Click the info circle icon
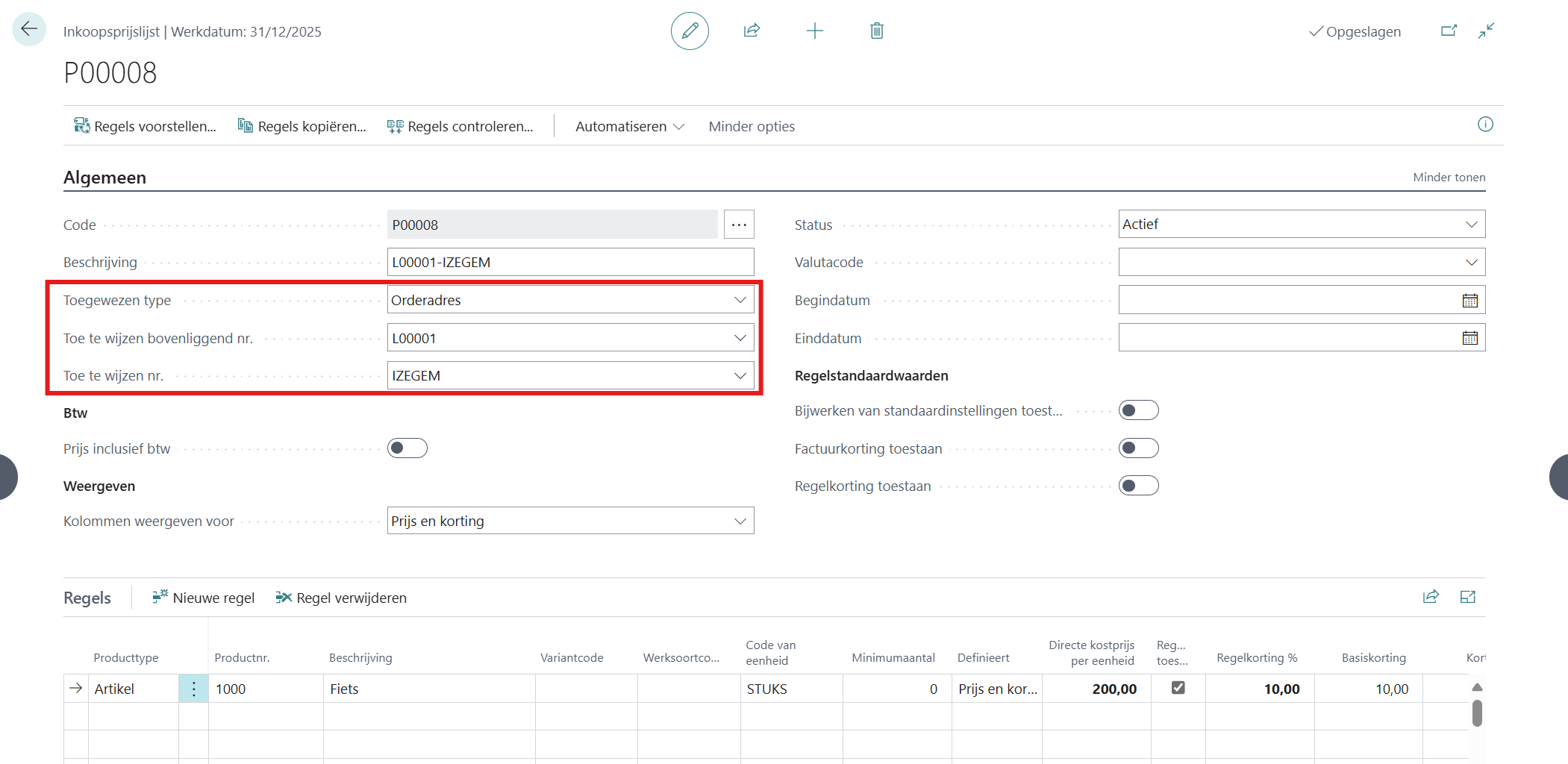Viewport: 1568px width, 764px height. (1485, 125)
